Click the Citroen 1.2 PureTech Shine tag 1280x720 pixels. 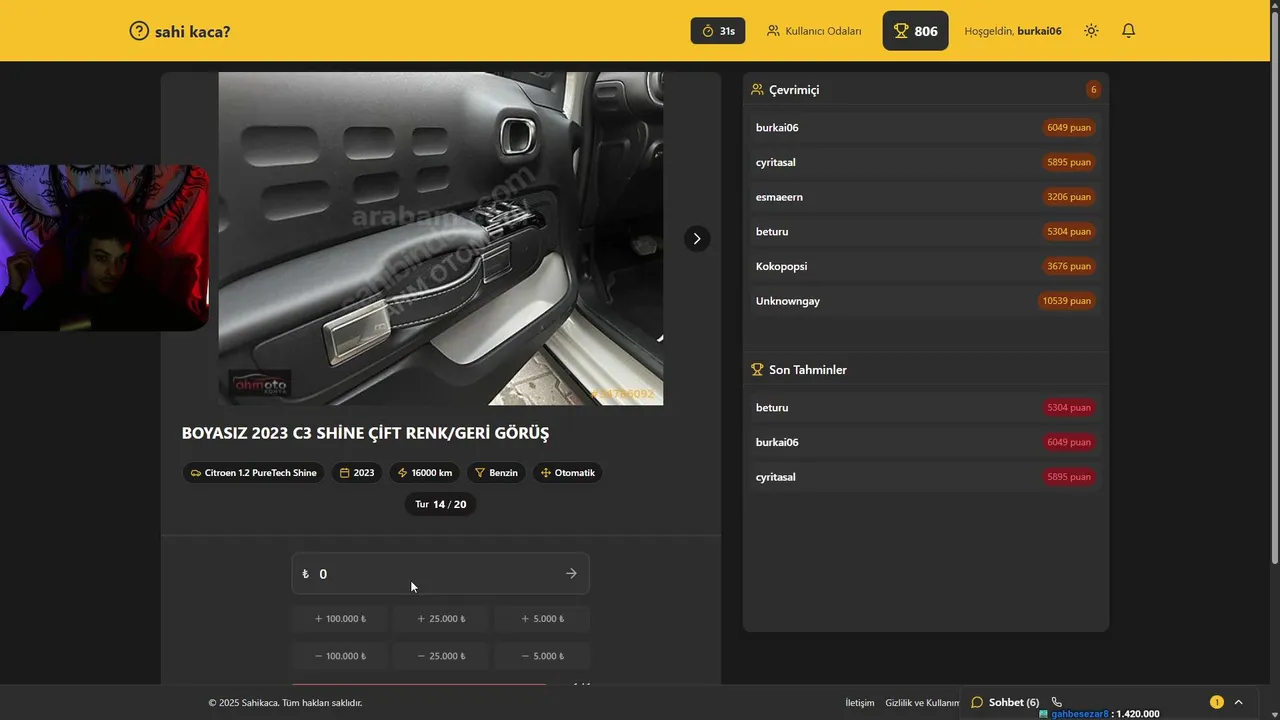(253, 473)
